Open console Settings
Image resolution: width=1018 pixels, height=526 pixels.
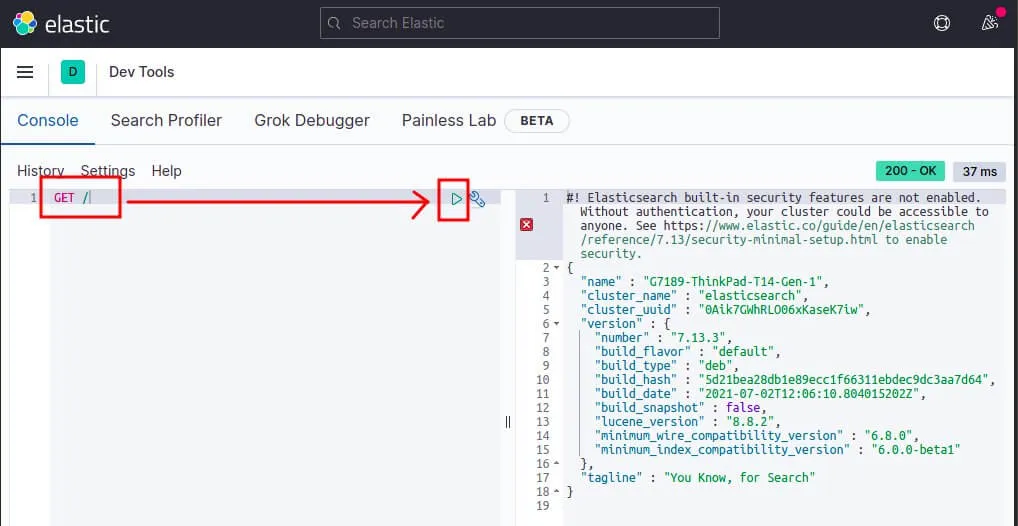pyautogui.click(x=108, y=171)
